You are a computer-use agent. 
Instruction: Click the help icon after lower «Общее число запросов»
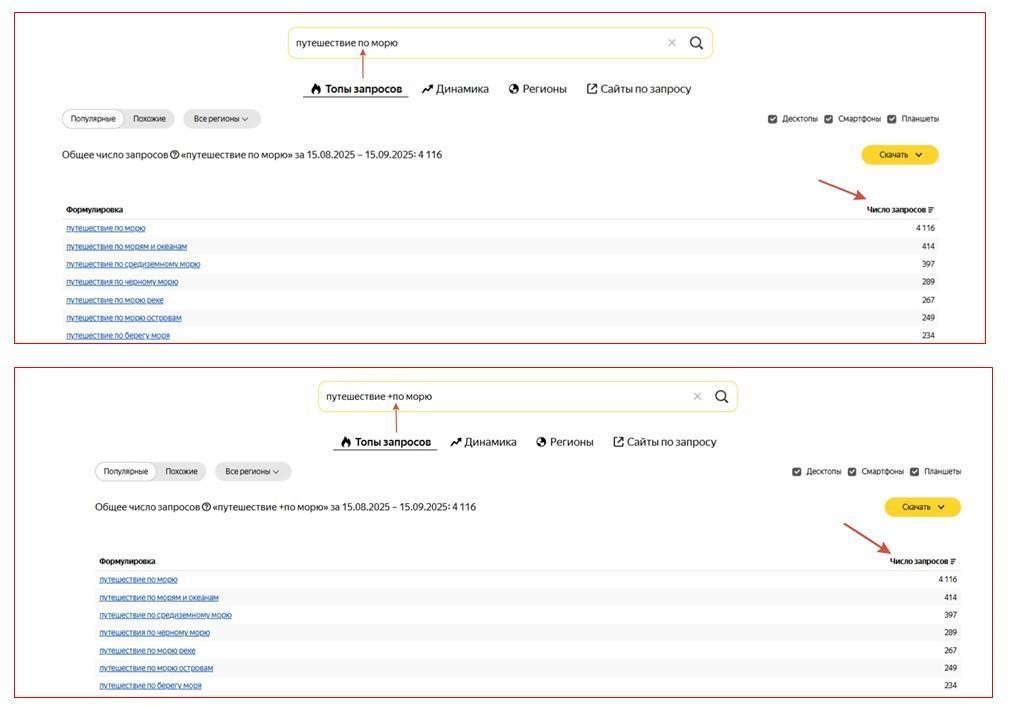[206, 507]
